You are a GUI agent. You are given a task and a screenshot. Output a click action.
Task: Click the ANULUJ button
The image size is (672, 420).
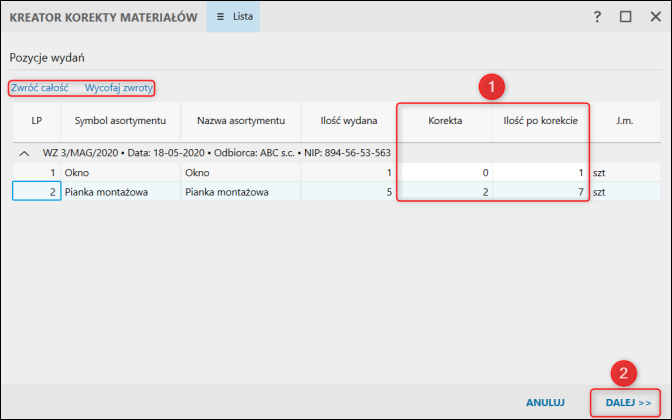[x=545, y=403]
